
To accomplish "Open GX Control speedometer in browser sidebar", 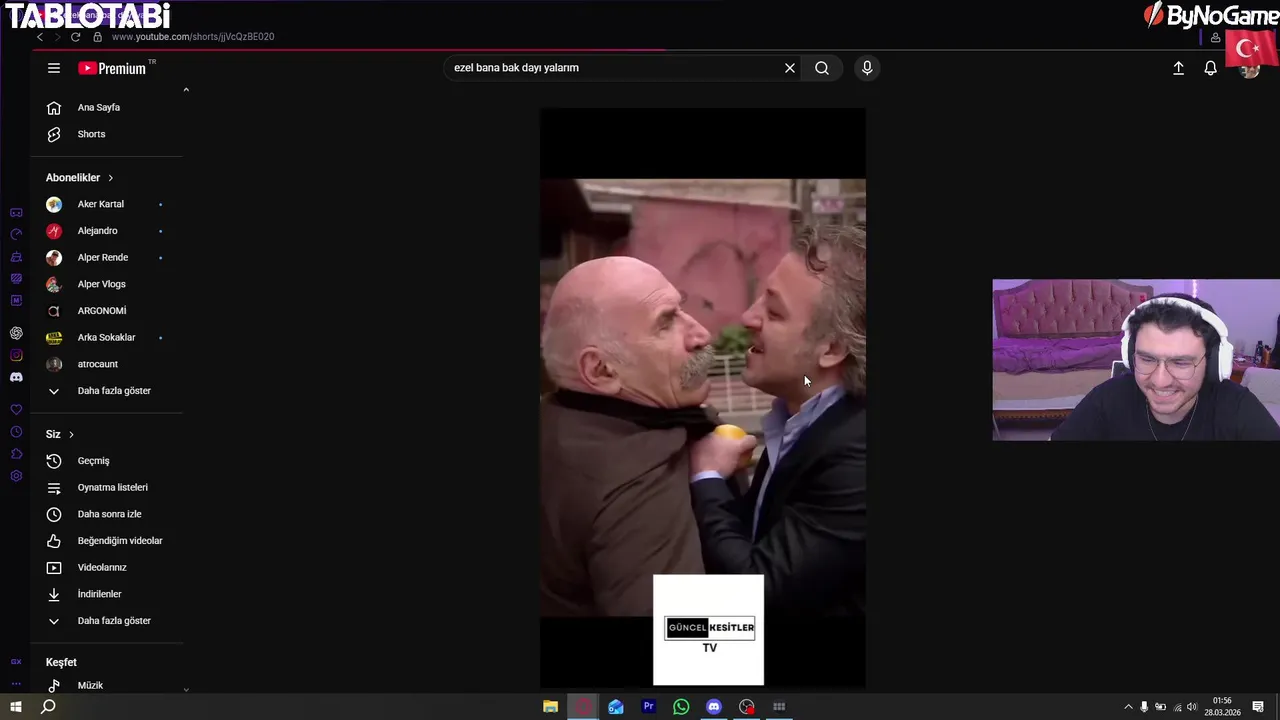I will tap(16, 234).
